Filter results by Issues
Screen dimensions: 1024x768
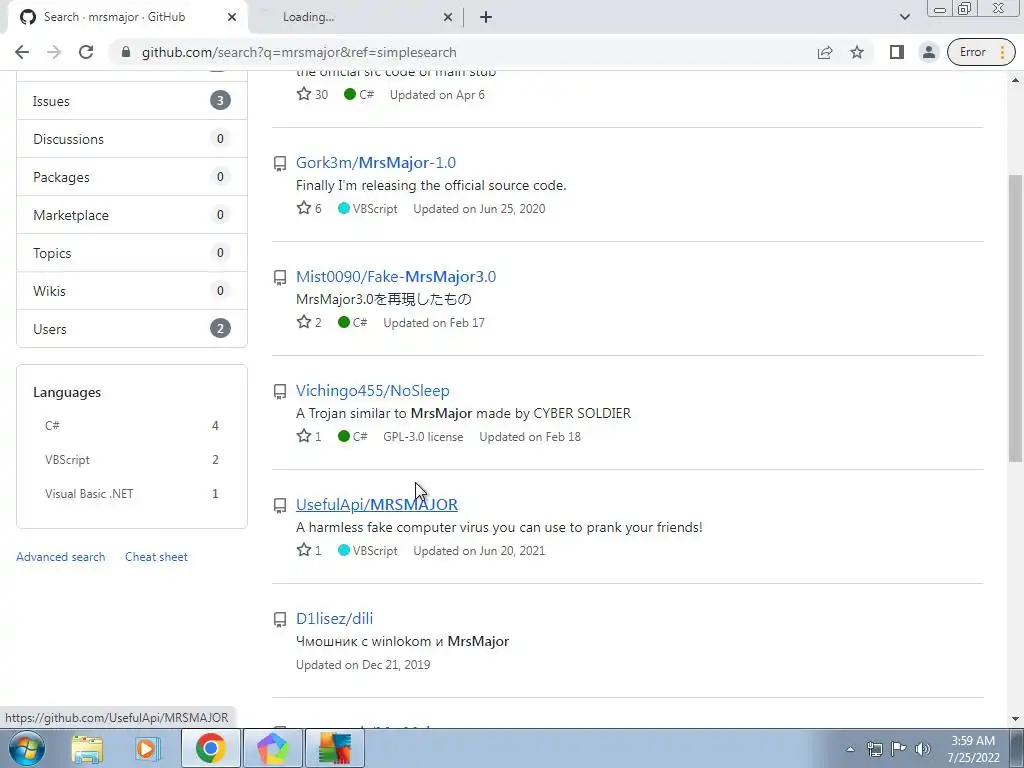(x=132, y=101)
